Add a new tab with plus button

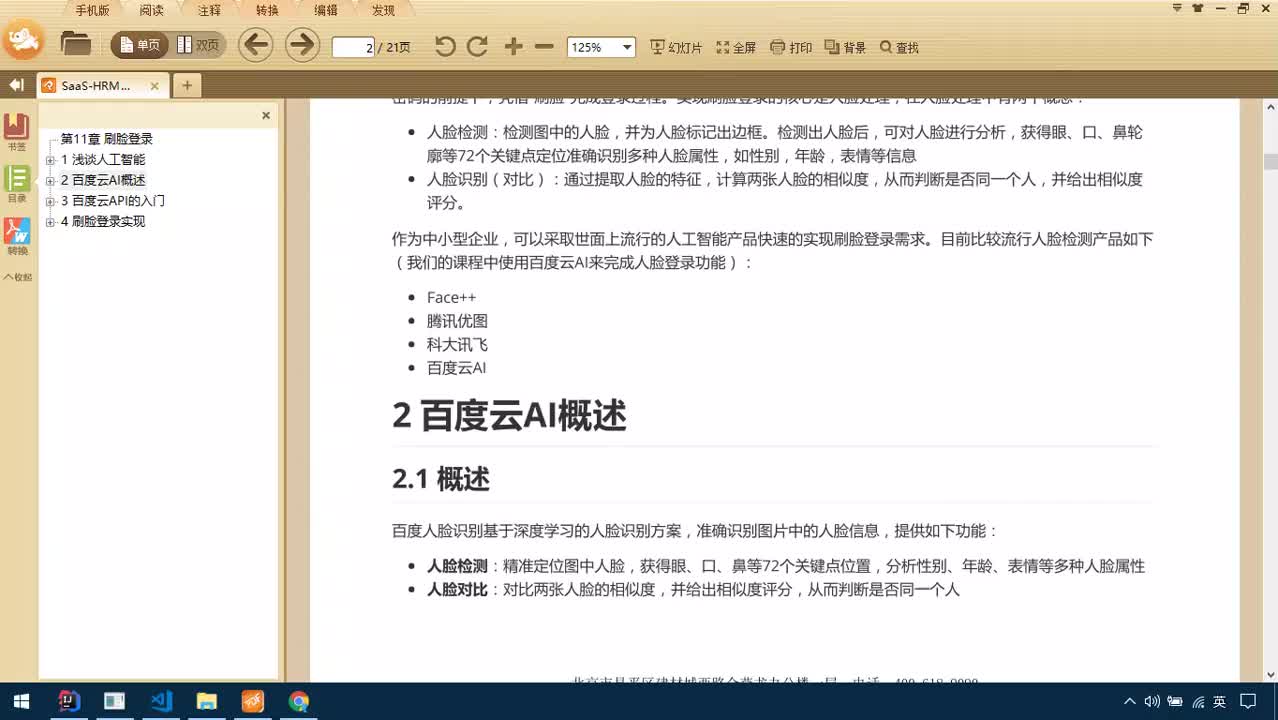point(186,86)
